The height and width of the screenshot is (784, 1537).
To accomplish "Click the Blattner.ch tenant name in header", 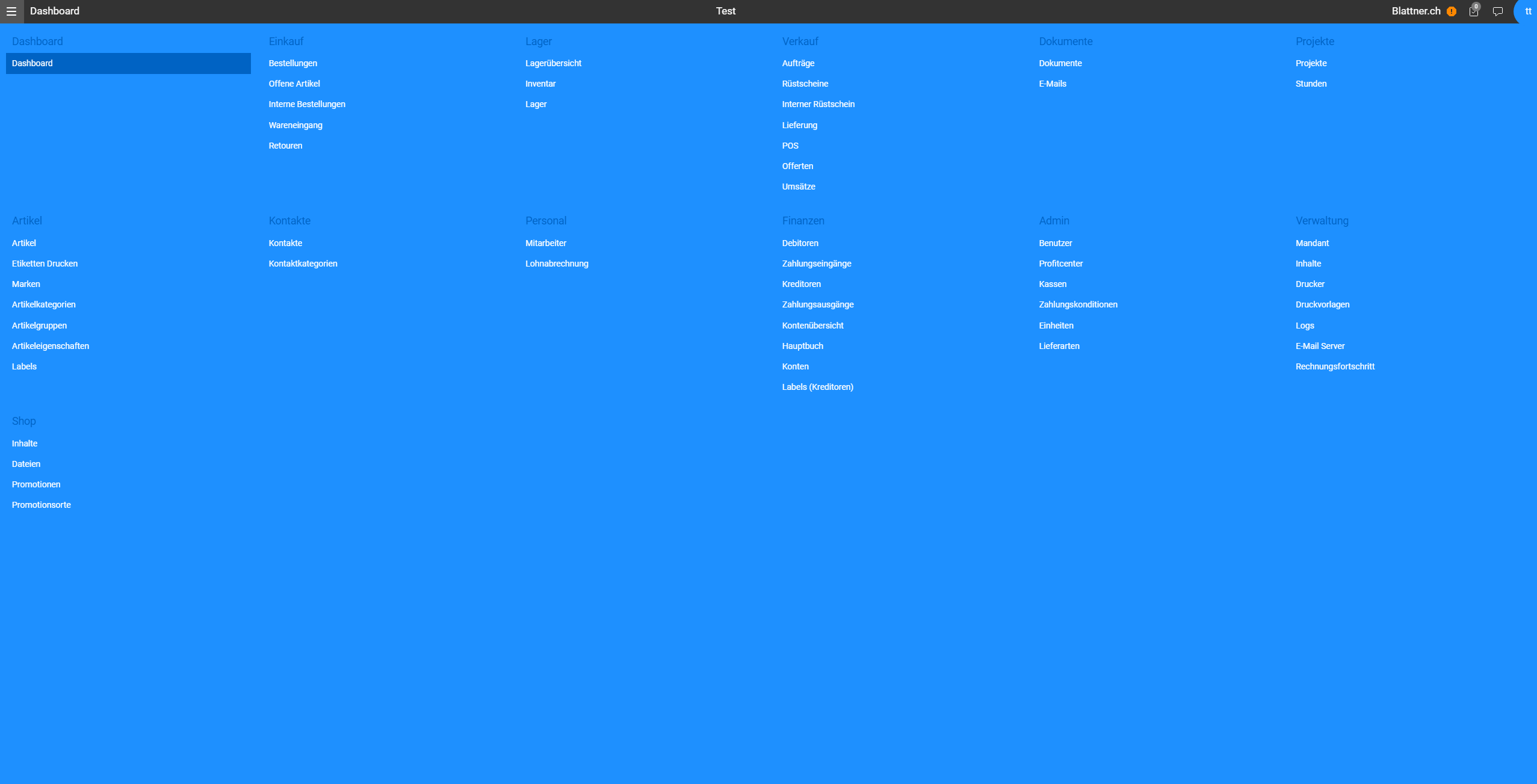I will [x=1415, y=11].
